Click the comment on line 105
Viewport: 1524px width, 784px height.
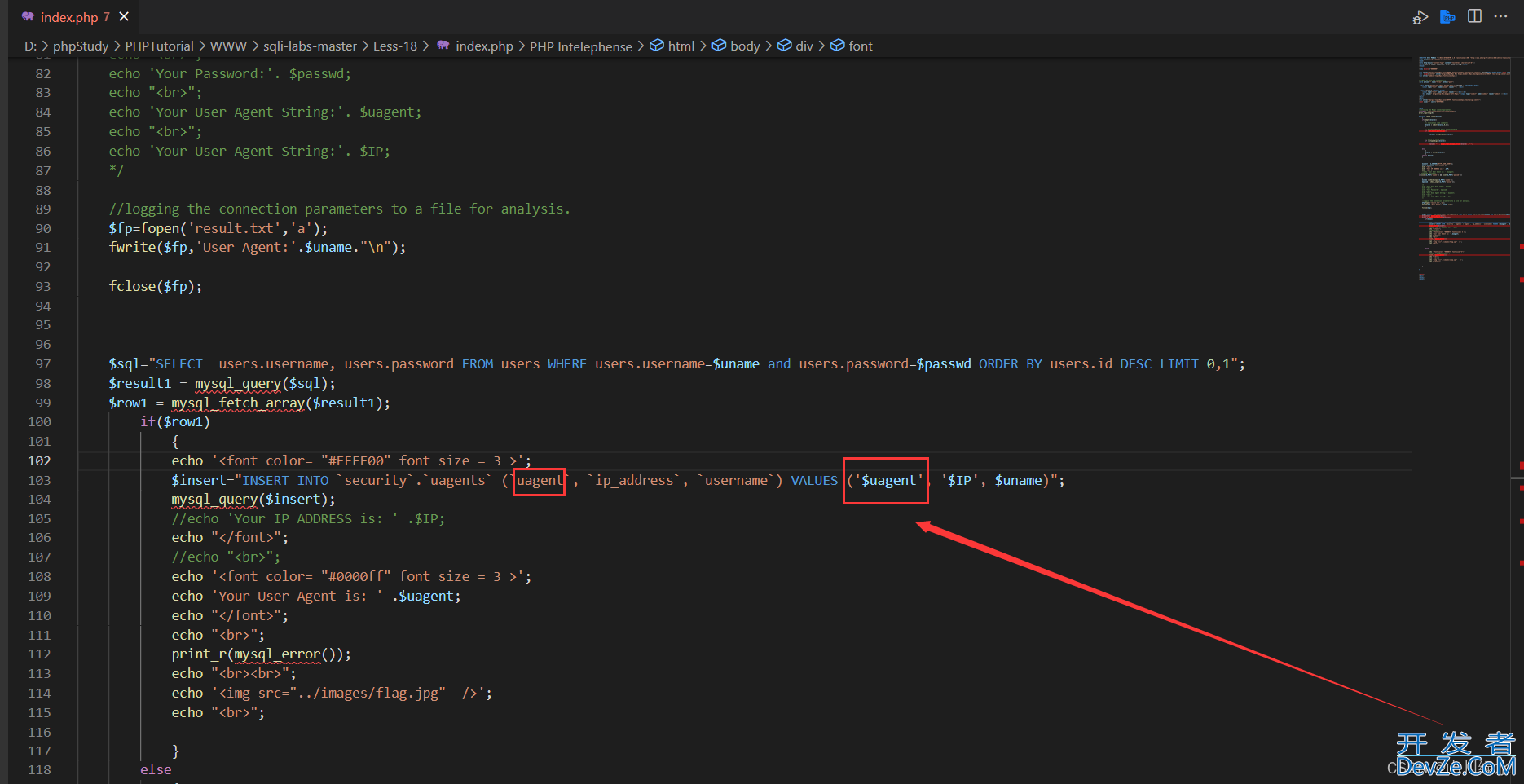coord(308,519)
